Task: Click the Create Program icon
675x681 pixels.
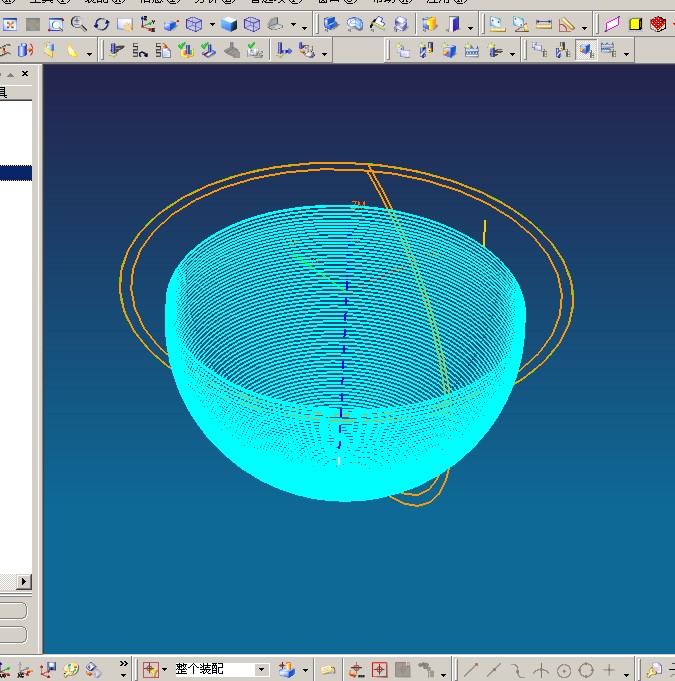Action: pyautogui.click(x=403, y=50)
